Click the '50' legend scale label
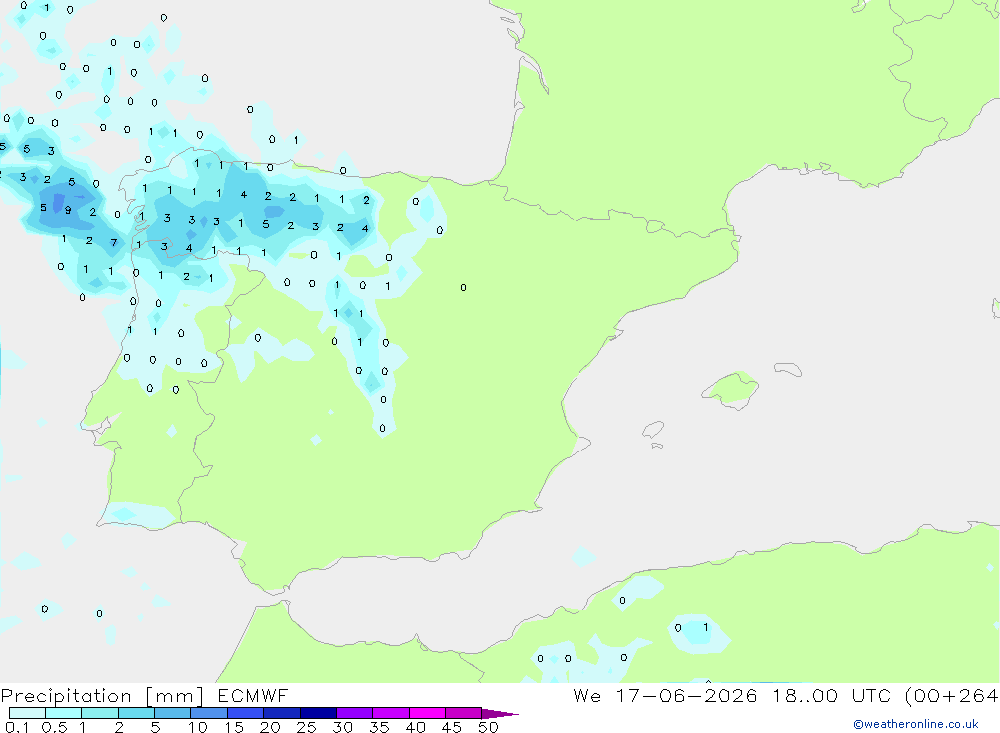The image size is (1000, 733). coord(488,727)
